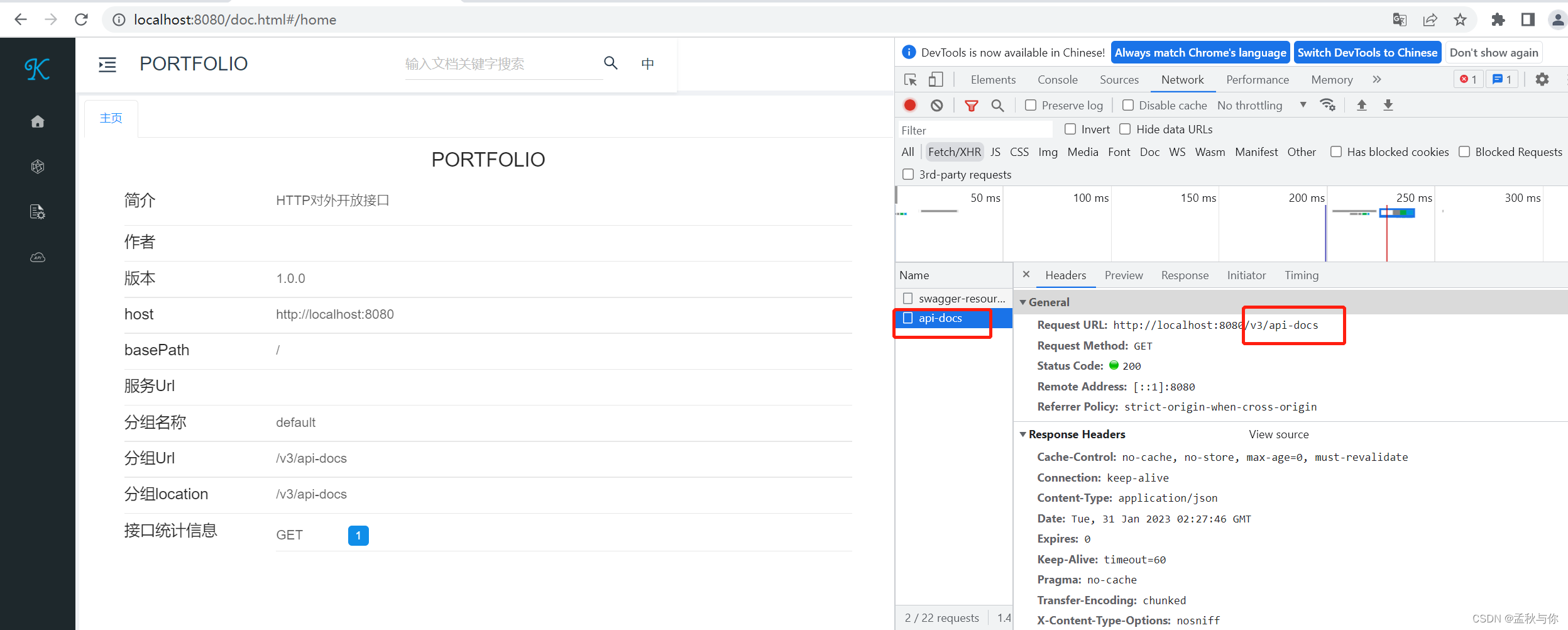Show more DevTools tabs via chevrons
The image size is (1568, 630).
(x=1377, y=79)
